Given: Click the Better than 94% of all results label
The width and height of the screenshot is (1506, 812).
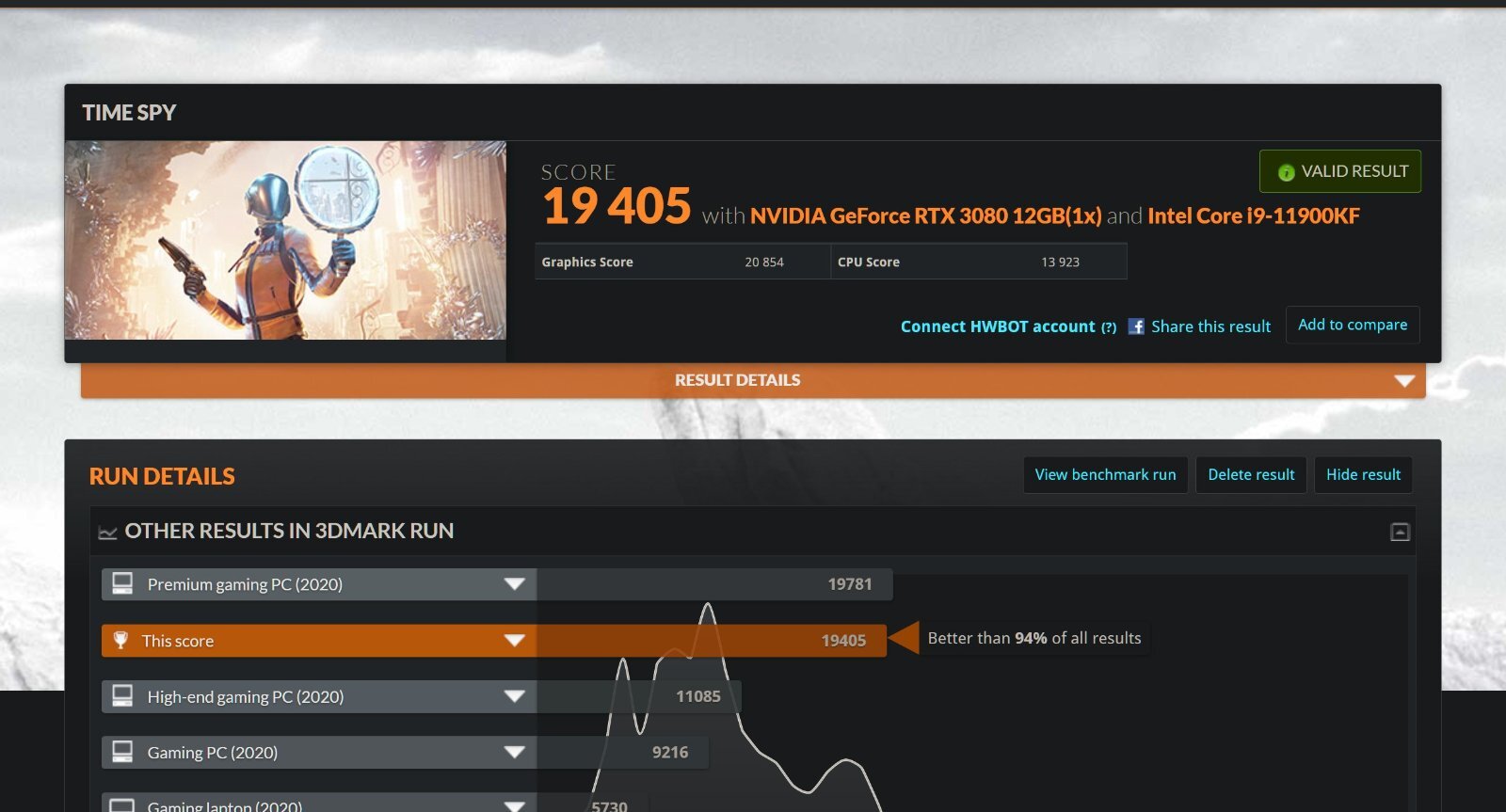Looking at the screenshot, I should pos(1034,638).
